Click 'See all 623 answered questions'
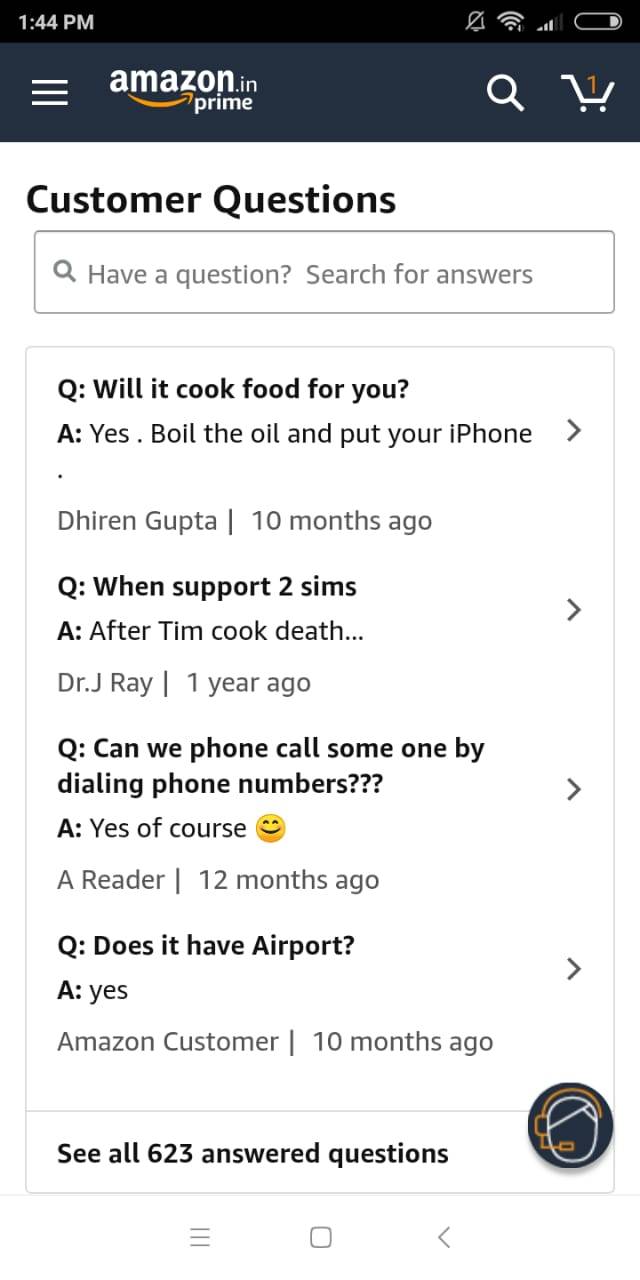 [x=253, y=1153]
